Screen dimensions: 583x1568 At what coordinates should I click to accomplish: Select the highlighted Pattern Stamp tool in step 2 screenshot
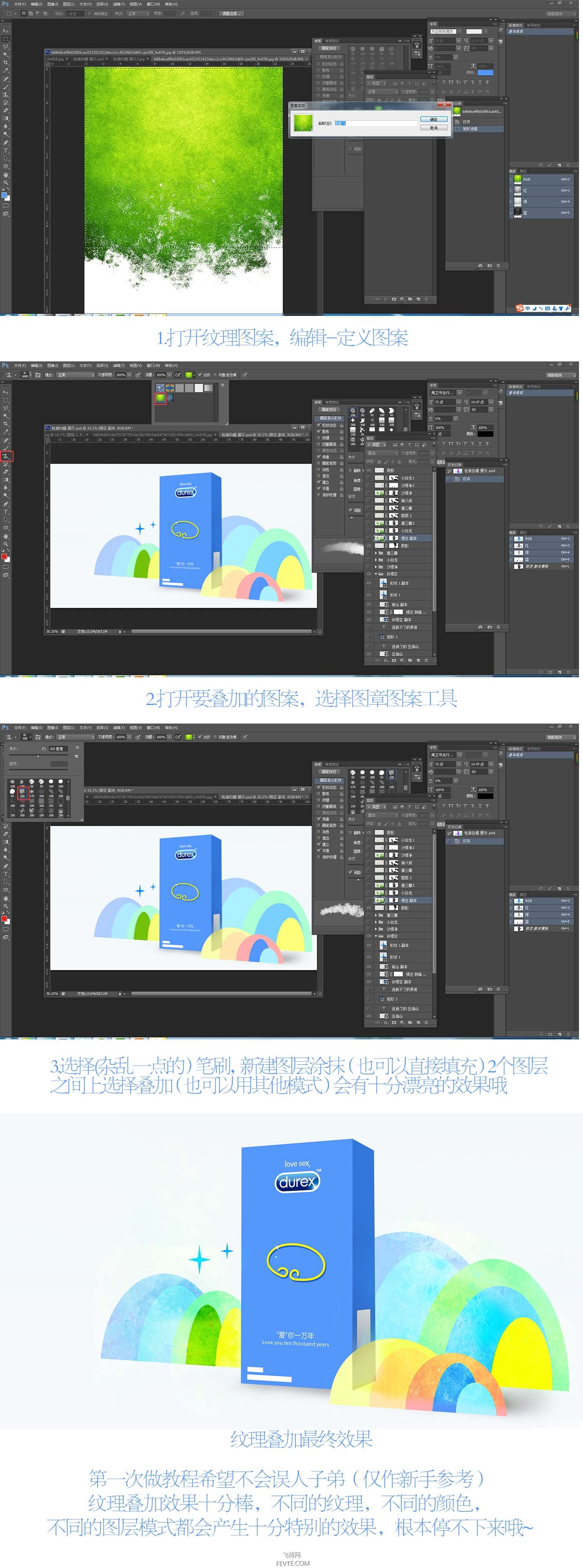click(6, 457)
